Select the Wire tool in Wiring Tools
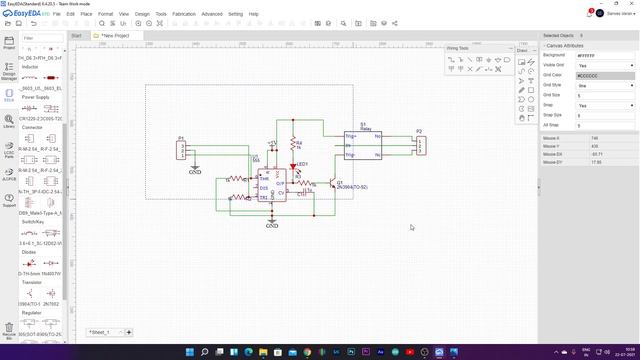 [451, 60]
